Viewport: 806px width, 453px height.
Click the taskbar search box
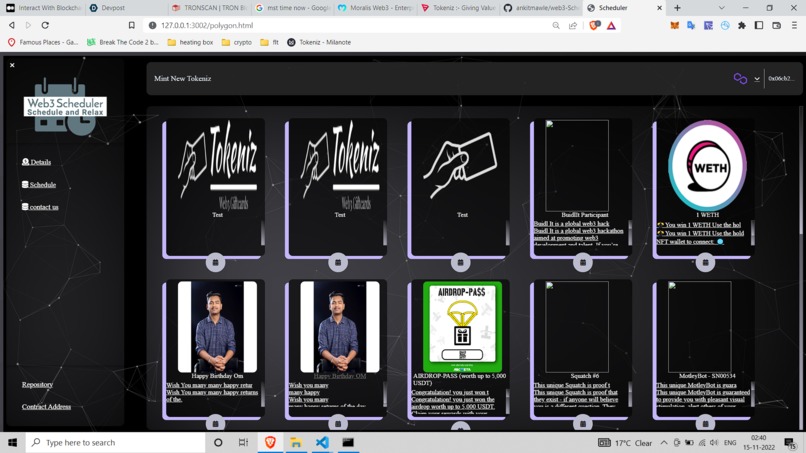[x=115, y=442]
